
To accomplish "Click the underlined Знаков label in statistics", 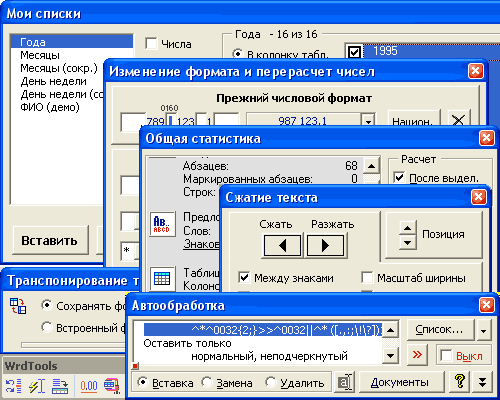I will 202,244.
